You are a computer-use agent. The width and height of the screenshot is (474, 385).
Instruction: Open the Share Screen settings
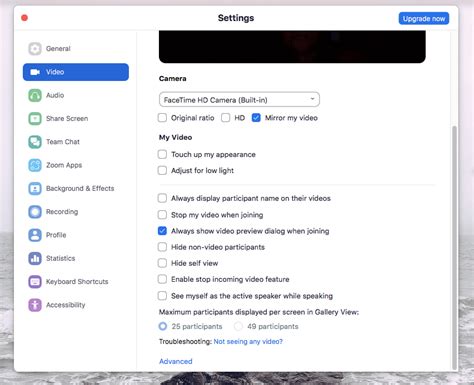pyautogui.click(x=76, y=119)
